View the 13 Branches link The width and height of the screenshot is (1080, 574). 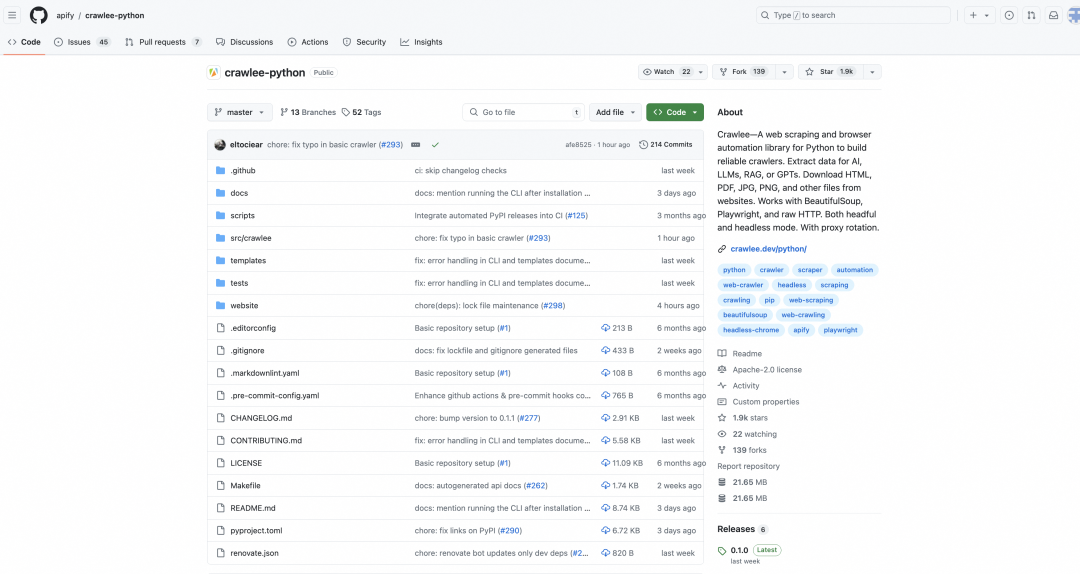tap(308, 112)
